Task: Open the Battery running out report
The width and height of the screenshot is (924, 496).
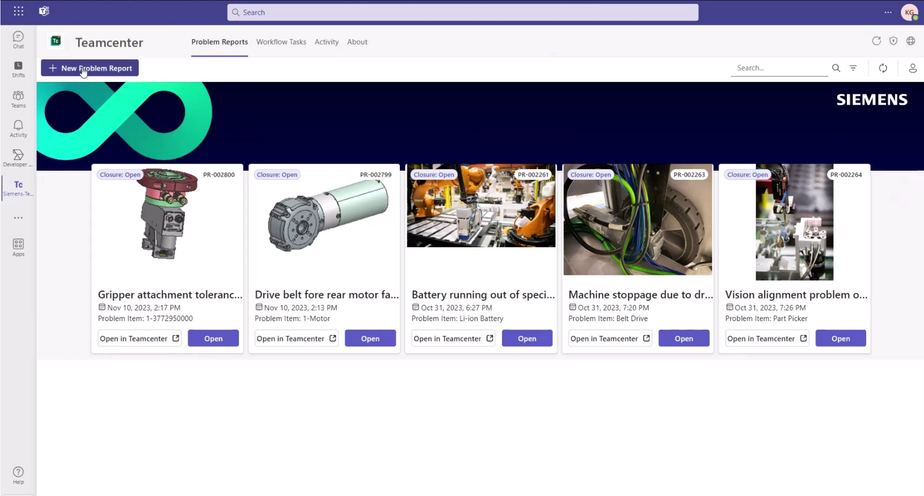Action: [x=527, y=338]
